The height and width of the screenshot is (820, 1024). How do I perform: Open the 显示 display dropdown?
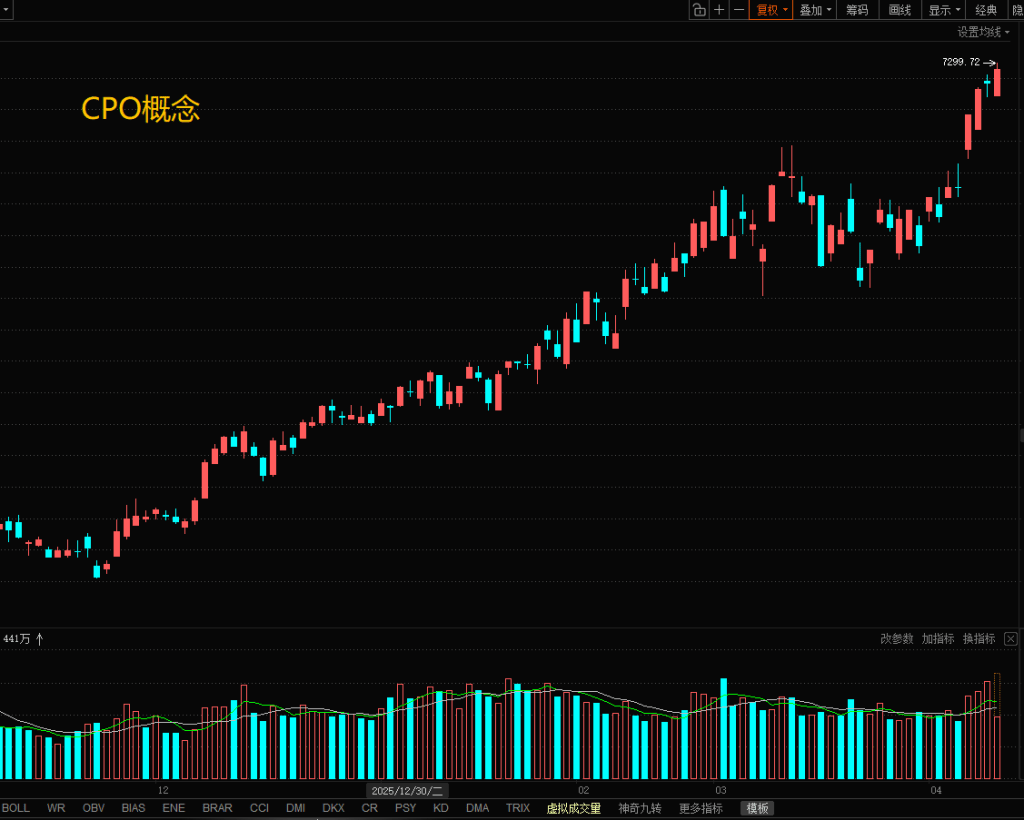[x=944, y=10]
